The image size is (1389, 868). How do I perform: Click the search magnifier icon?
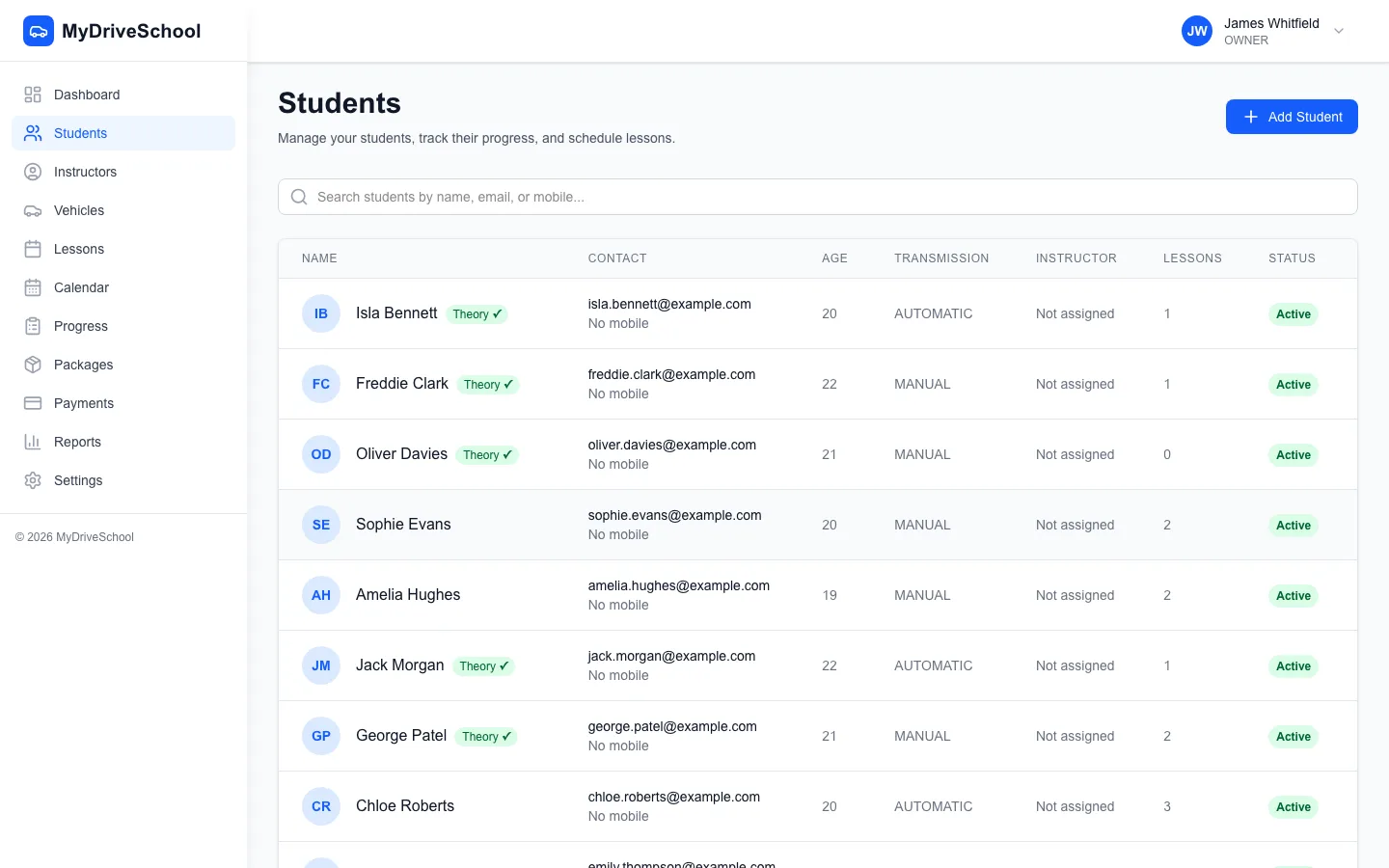pyautogui.click(x=298, y=197)
